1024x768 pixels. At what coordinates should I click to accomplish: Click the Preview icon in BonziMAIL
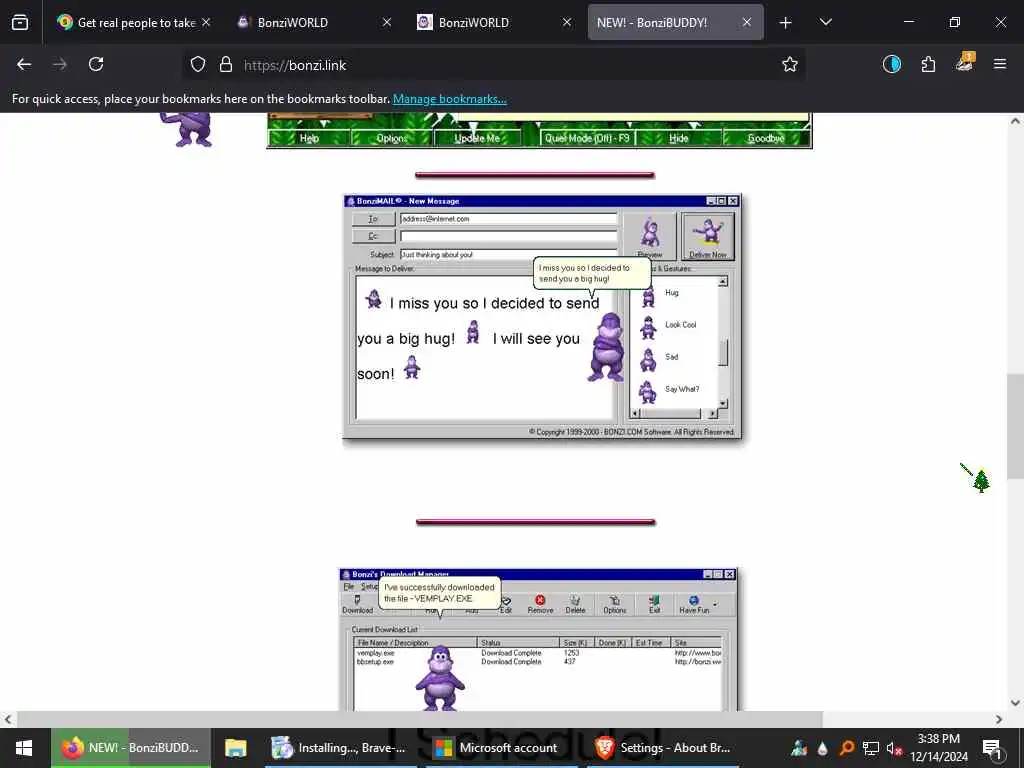pos(650,236)
